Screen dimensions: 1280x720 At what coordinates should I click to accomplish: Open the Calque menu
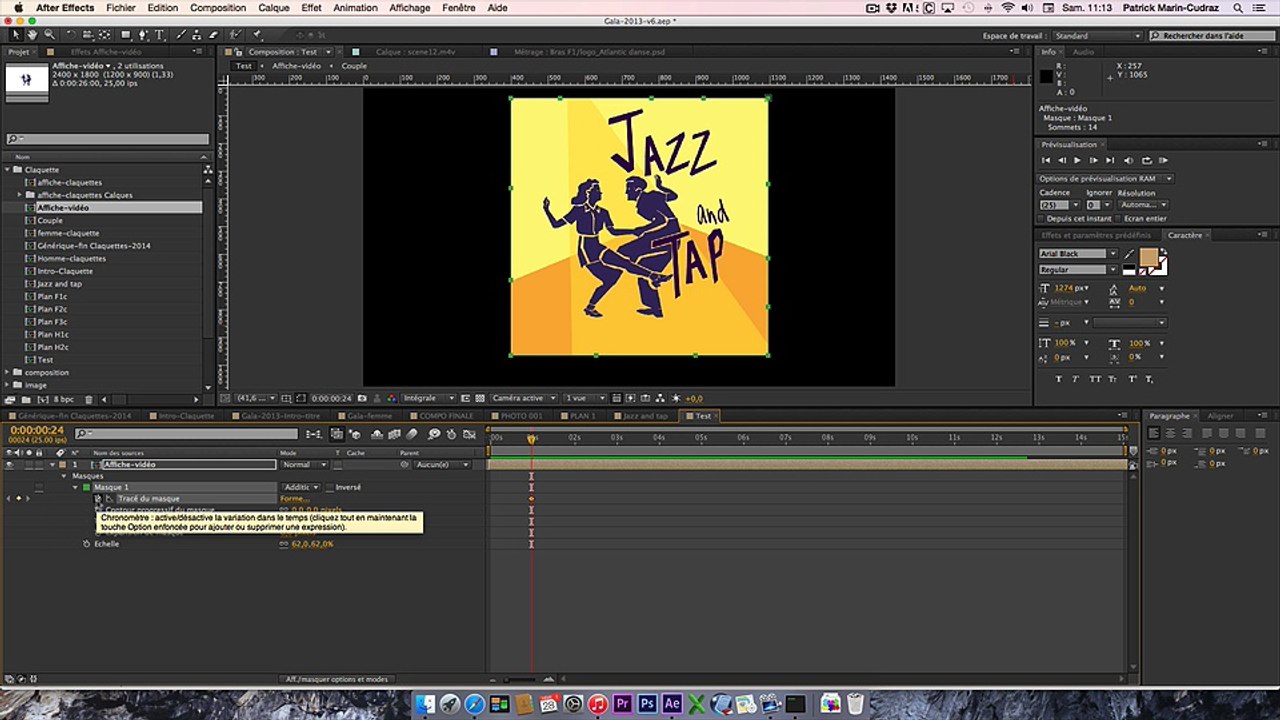click(273, 8)
